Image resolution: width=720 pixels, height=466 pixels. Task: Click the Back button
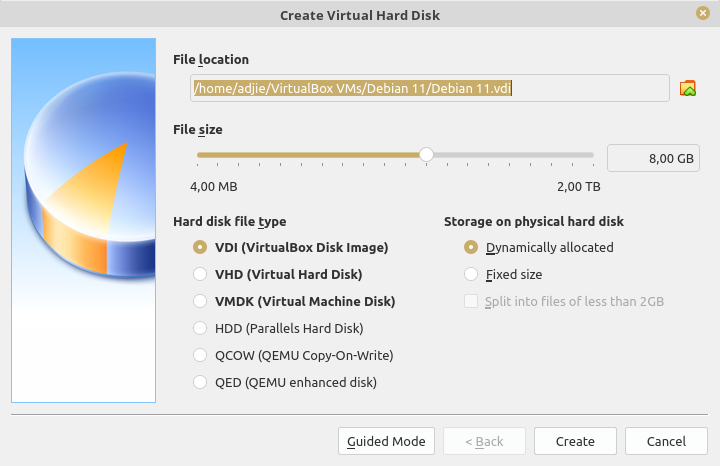484,441
